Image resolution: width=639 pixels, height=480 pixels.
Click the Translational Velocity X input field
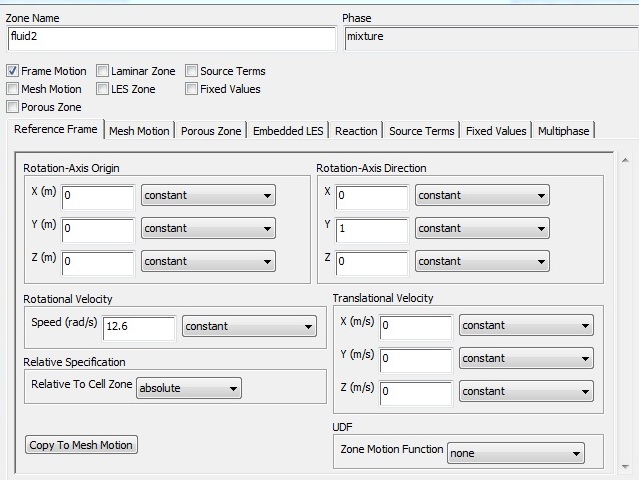pyautogui.click(x=415, y=325)
